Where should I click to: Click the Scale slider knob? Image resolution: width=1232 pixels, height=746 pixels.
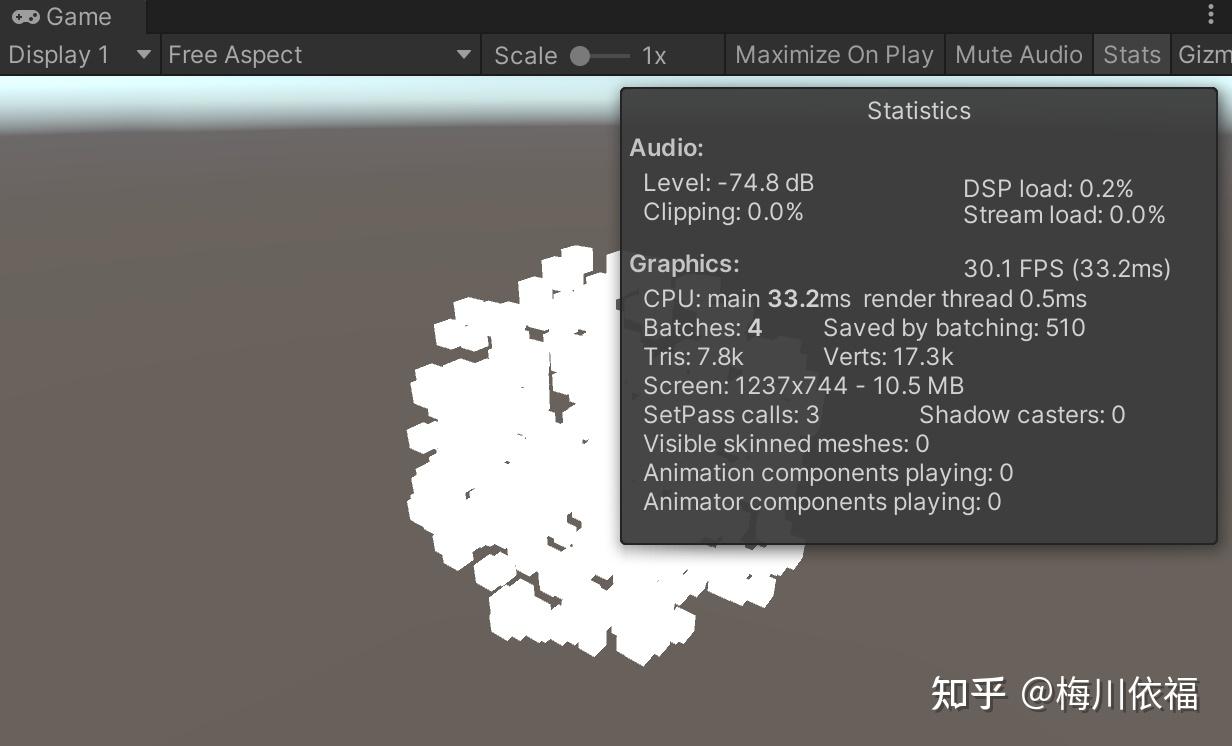(583, 55)
